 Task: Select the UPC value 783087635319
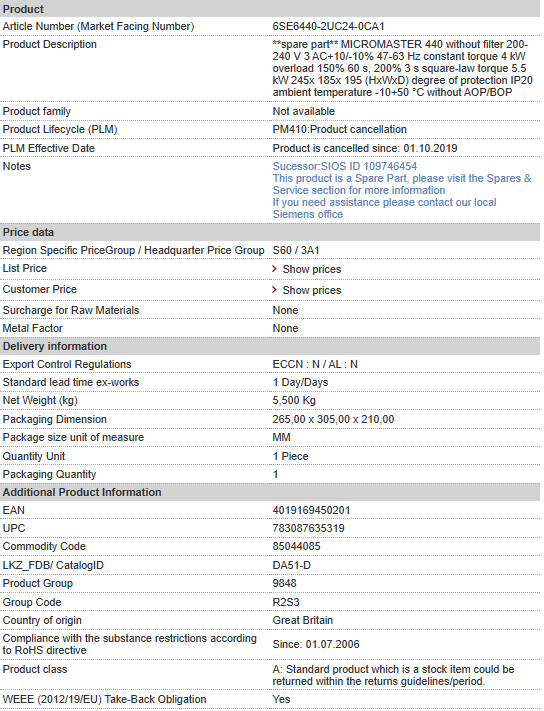pyautogui.click(x=308, y=529)
